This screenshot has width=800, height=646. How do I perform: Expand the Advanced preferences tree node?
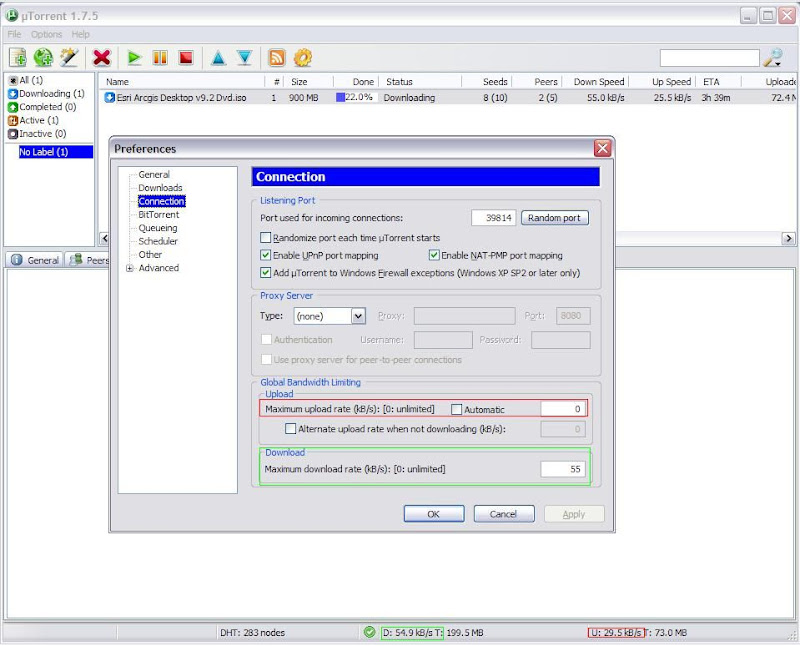tap(130, 268)
